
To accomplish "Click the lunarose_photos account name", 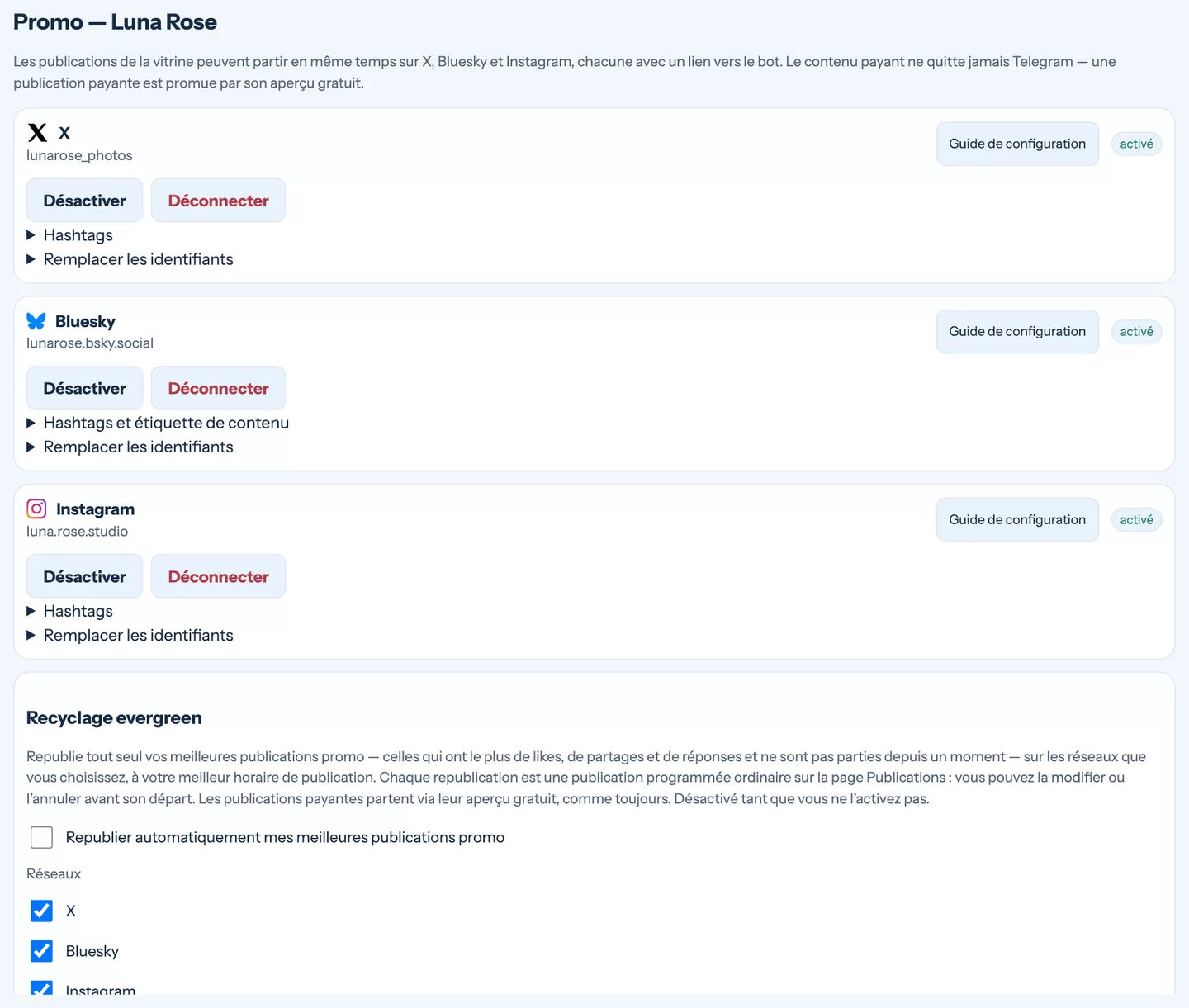I will pyautogui.click(x=79, y=155).
